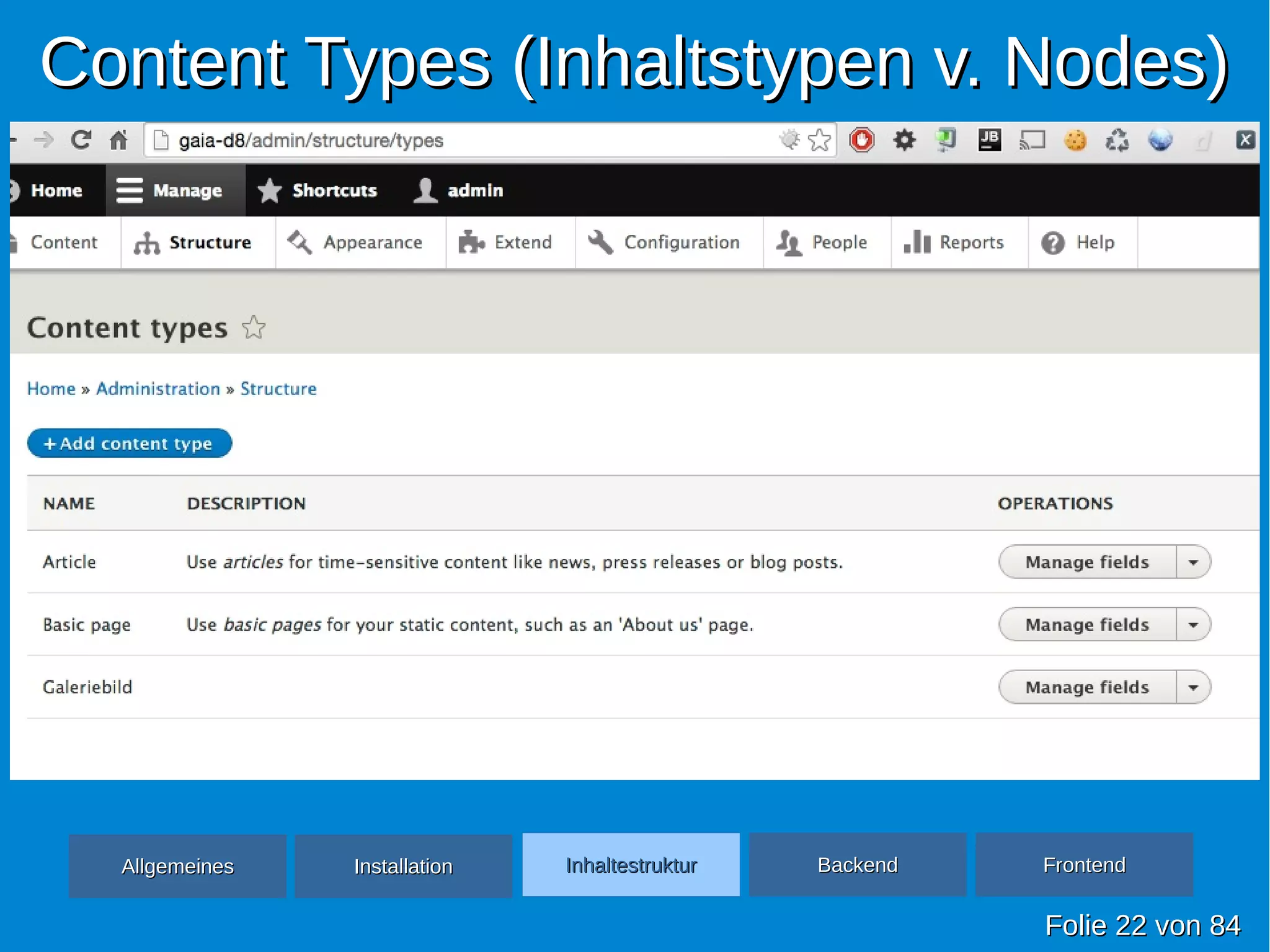Click Manage fields for Galeriebild
Viewport: 1270px width, 952px height.
(1087, 687)
